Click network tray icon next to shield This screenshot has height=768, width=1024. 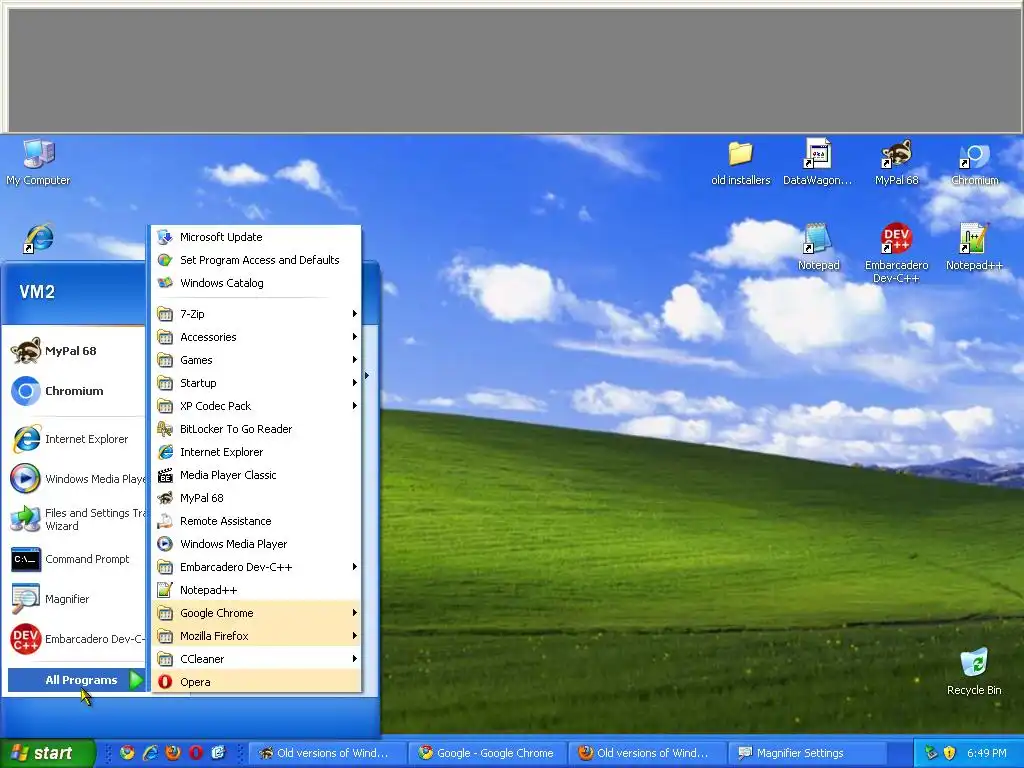pos(931,753)
